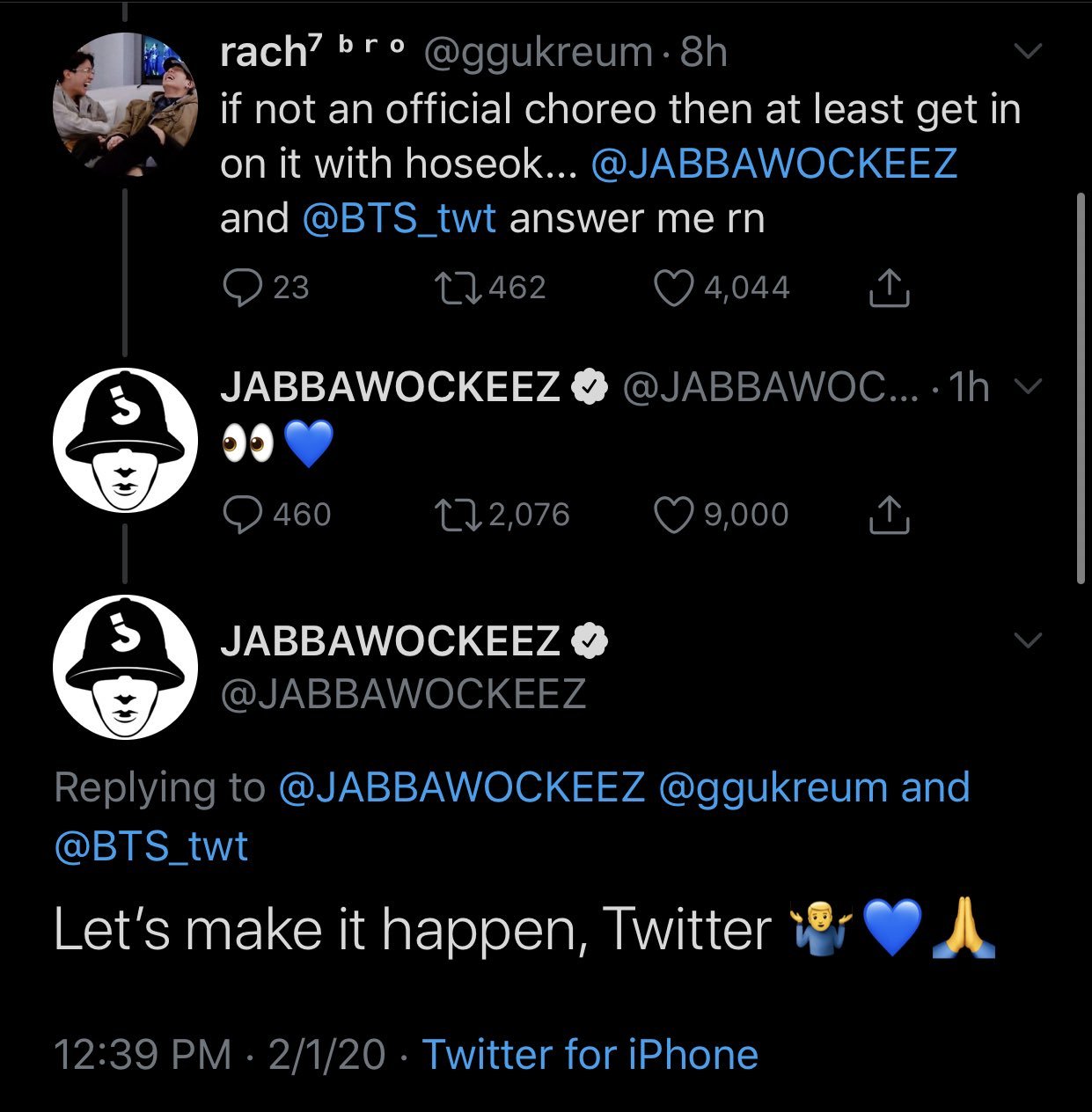1092x1112 pixels.
Task: Open options chevron on rach's tweet
Action: pyautogui.click(x=1028, y=51)
